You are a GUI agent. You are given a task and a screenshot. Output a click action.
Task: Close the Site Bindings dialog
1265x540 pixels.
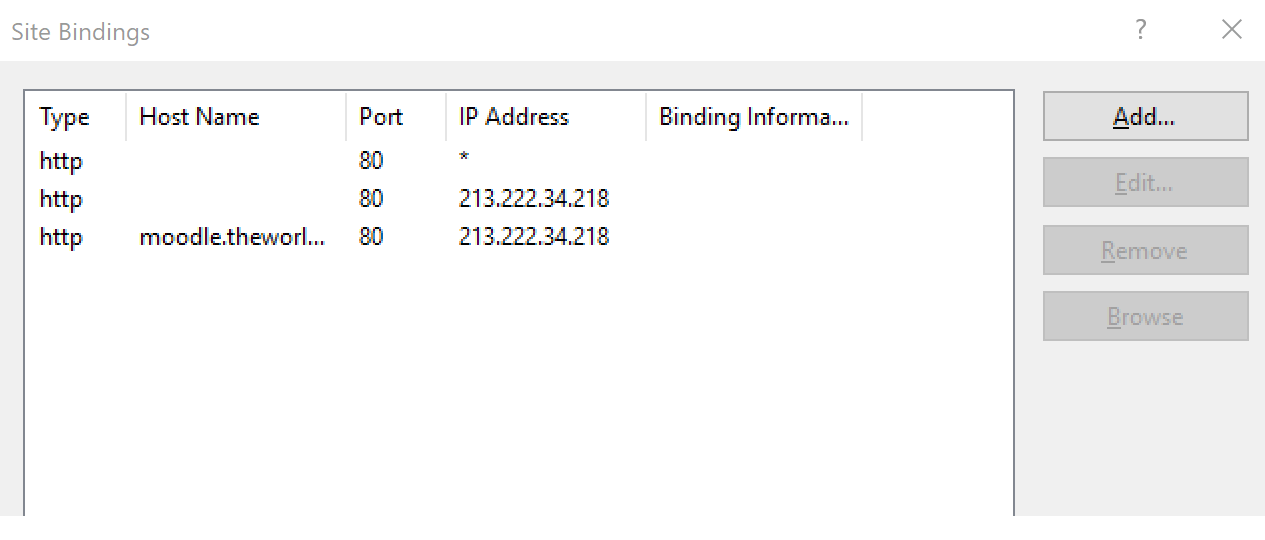pyautogui.click(x=1231, y=30)
